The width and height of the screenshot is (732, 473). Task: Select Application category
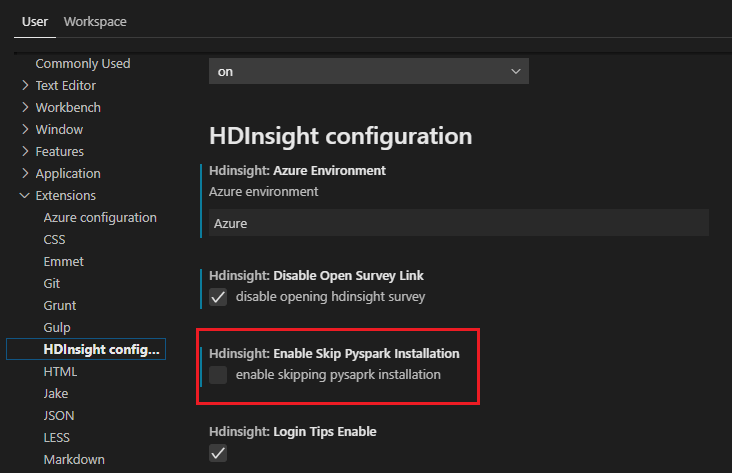(68, 174)
